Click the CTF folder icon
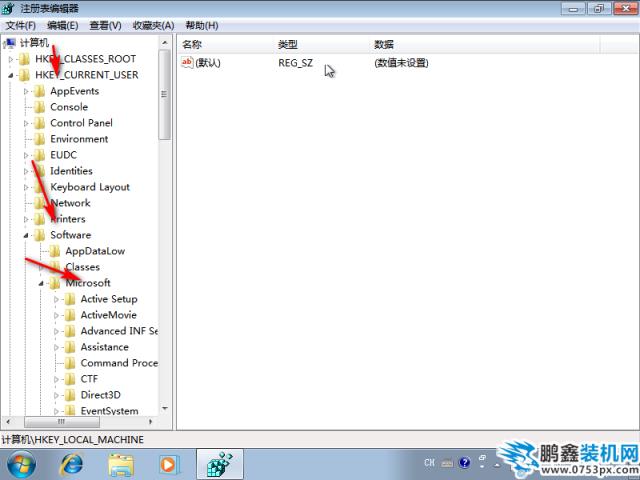The width and height of the screenshot is (640, 480). pyautogui.click(x=70, y=379)
